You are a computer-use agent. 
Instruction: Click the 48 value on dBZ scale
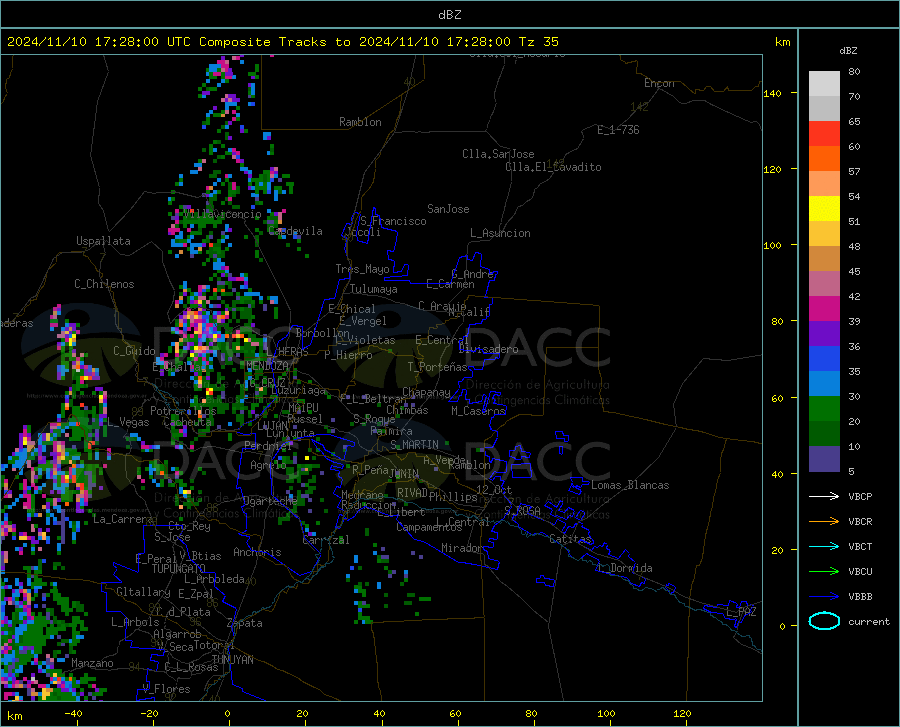tap(854, 247)
